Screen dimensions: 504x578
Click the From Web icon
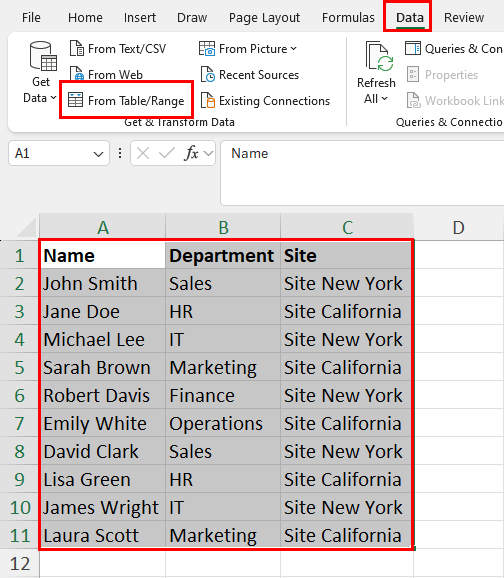coord(77,74)
